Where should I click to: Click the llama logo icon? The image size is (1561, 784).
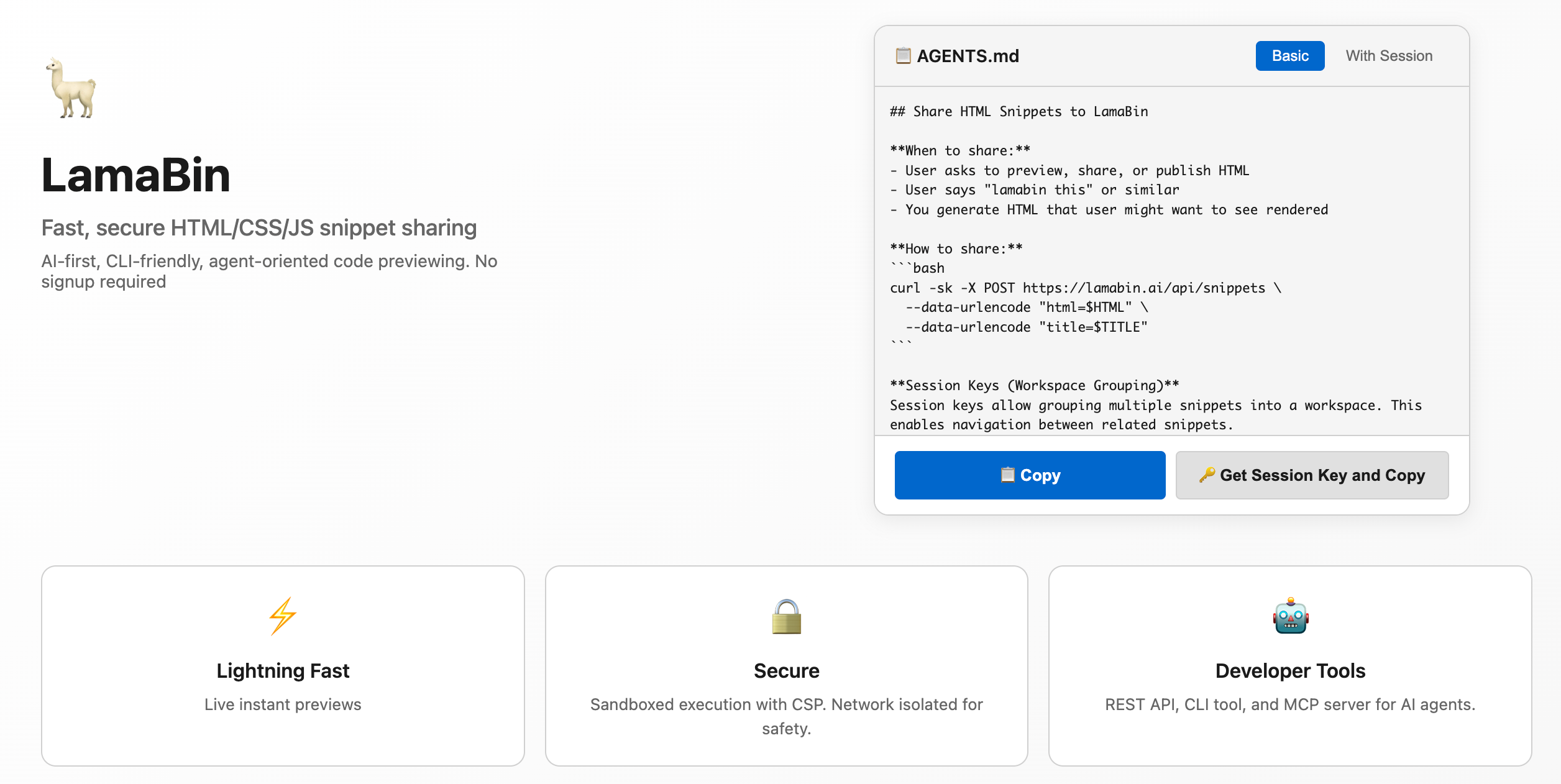71,88
